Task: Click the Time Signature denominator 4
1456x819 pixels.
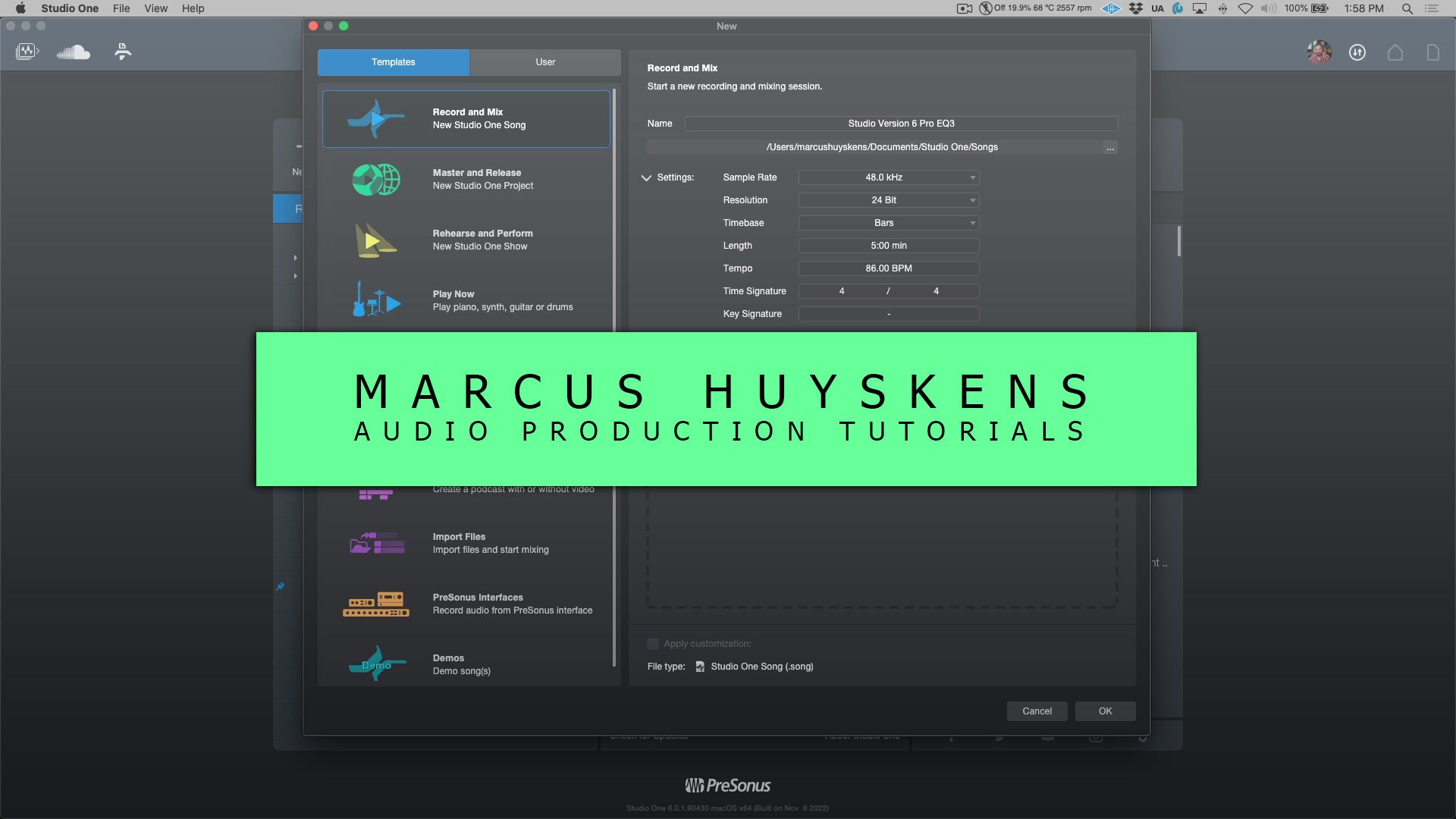Action: click(936, 291)
